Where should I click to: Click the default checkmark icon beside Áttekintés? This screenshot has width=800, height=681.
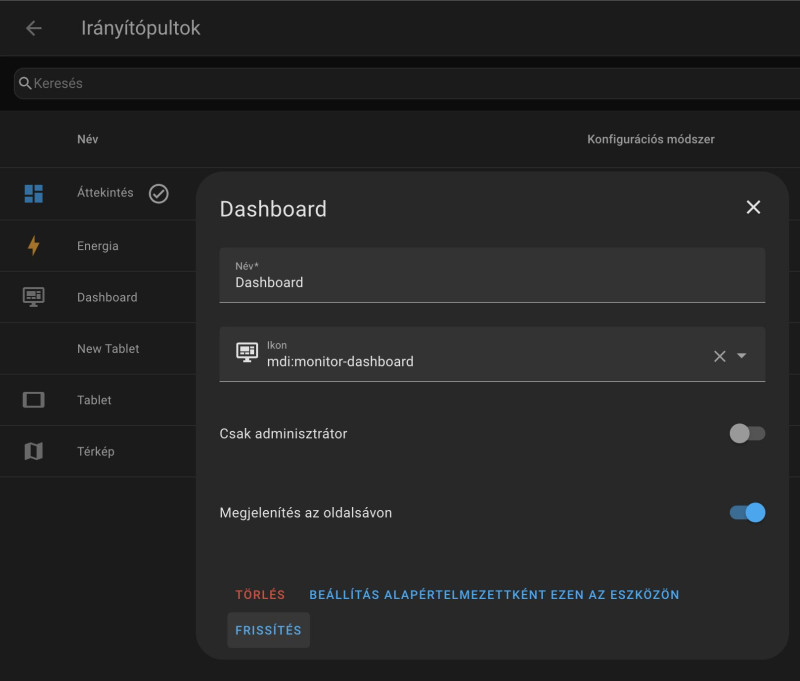[x=159, y=194]
